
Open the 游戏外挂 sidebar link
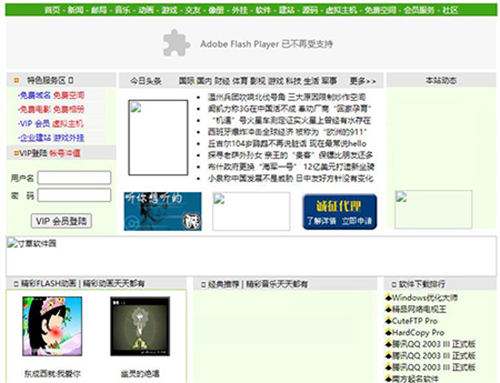click(68, 138)
